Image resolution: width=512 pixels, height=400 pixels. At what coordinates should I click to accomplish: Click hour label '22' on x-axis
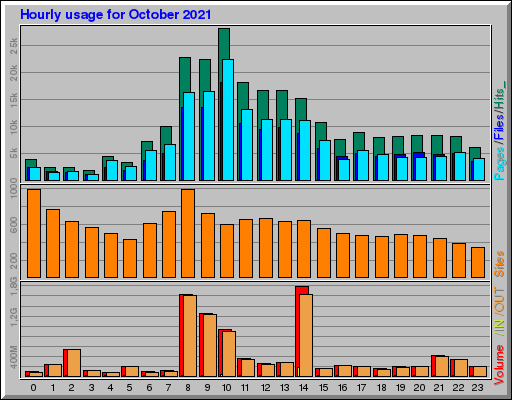tap(458, 388)
